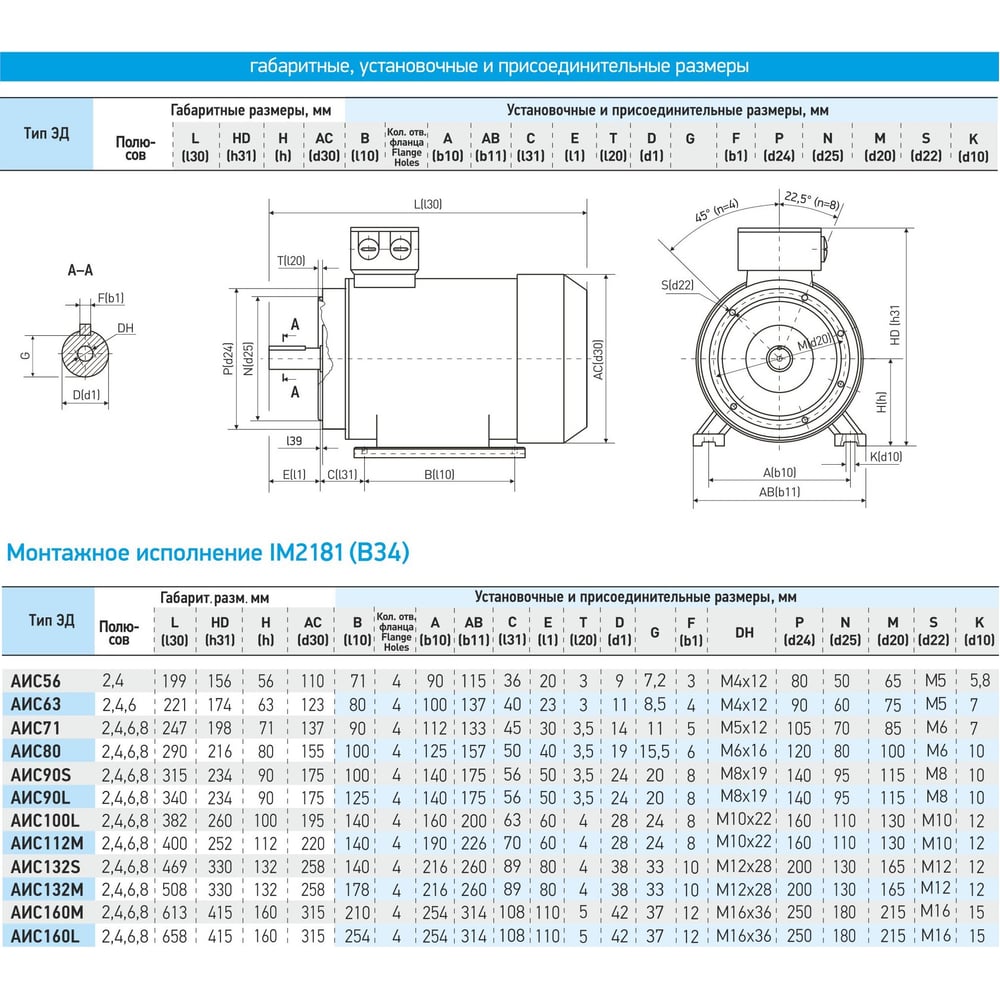The height and width of the screenshot is (1000, 1000).
Task: Click the A–A shaft cross-section drawing
Action: 85,353
